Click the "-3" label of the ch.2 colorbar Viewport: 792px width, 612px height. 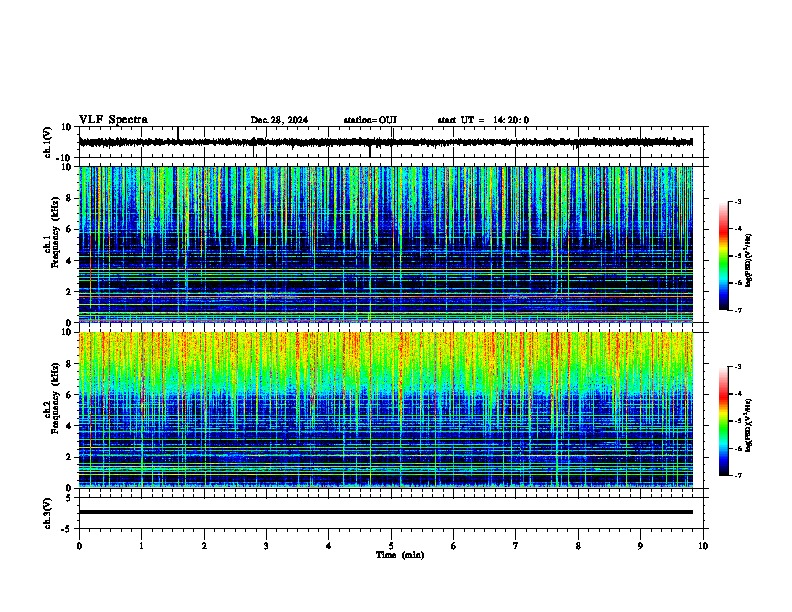[738, 367]
